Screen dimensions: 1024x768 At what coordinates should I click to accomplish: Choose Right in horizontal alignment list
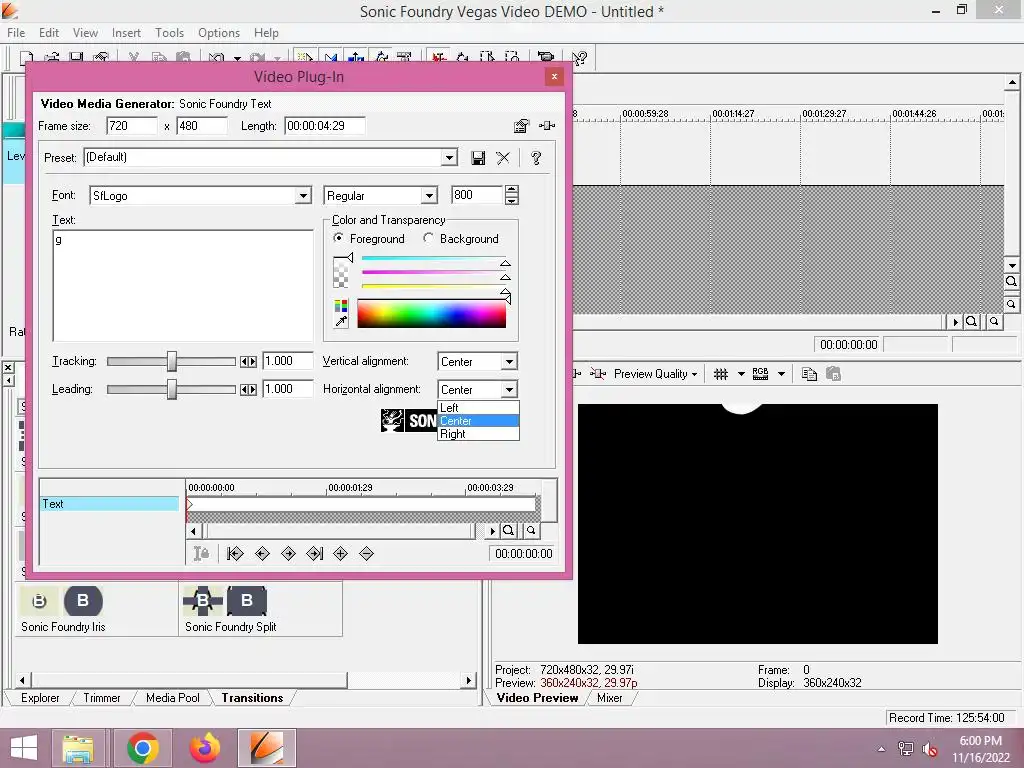click(478, 434)
